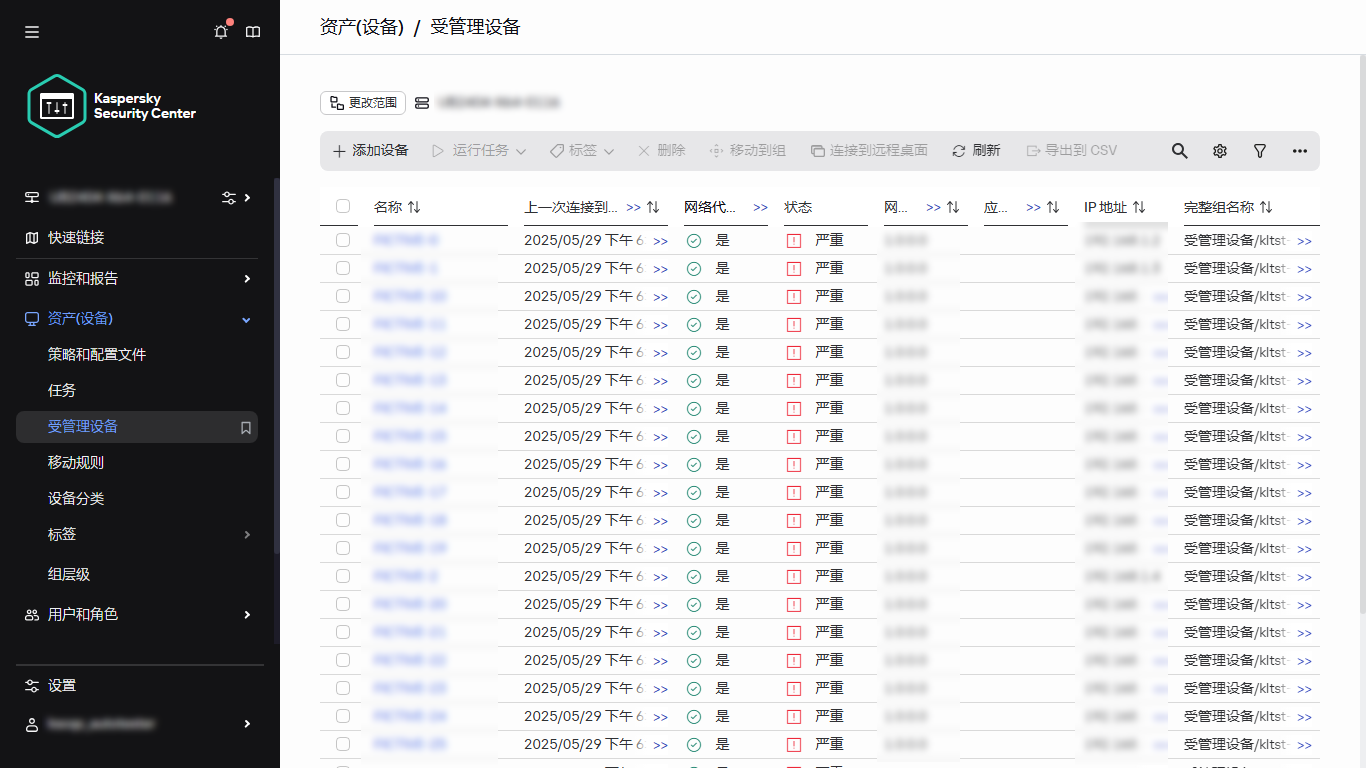Tick the checkbox on the last visible device row
The height and width of the screenshot is (768, 1366).
[x=343, y=744]
